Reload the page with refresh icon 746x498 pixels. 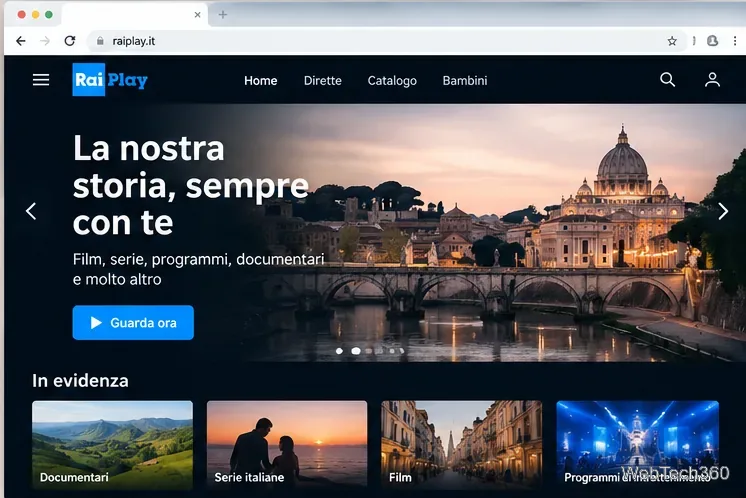point(70,41)
